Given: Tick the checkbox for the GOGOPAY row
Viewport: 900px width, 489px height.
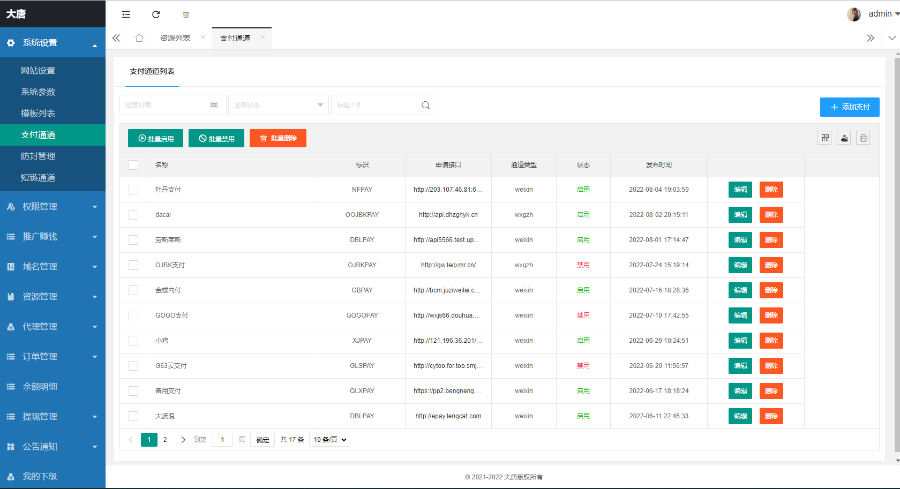Looking at the screenshot, I should 133,315.
